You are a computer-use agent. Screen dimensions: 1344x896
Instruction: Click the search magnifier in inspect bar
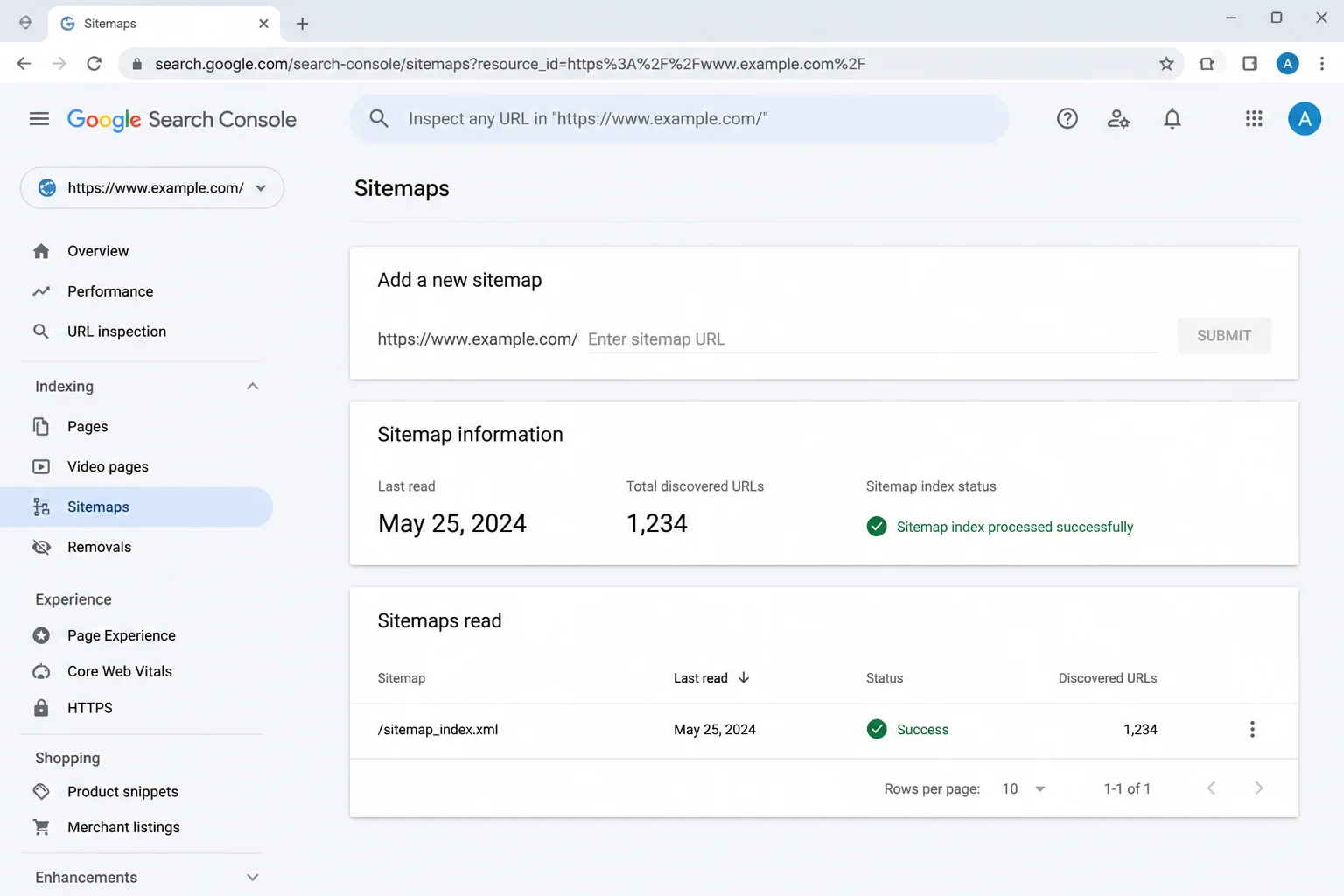click(379, 118)
